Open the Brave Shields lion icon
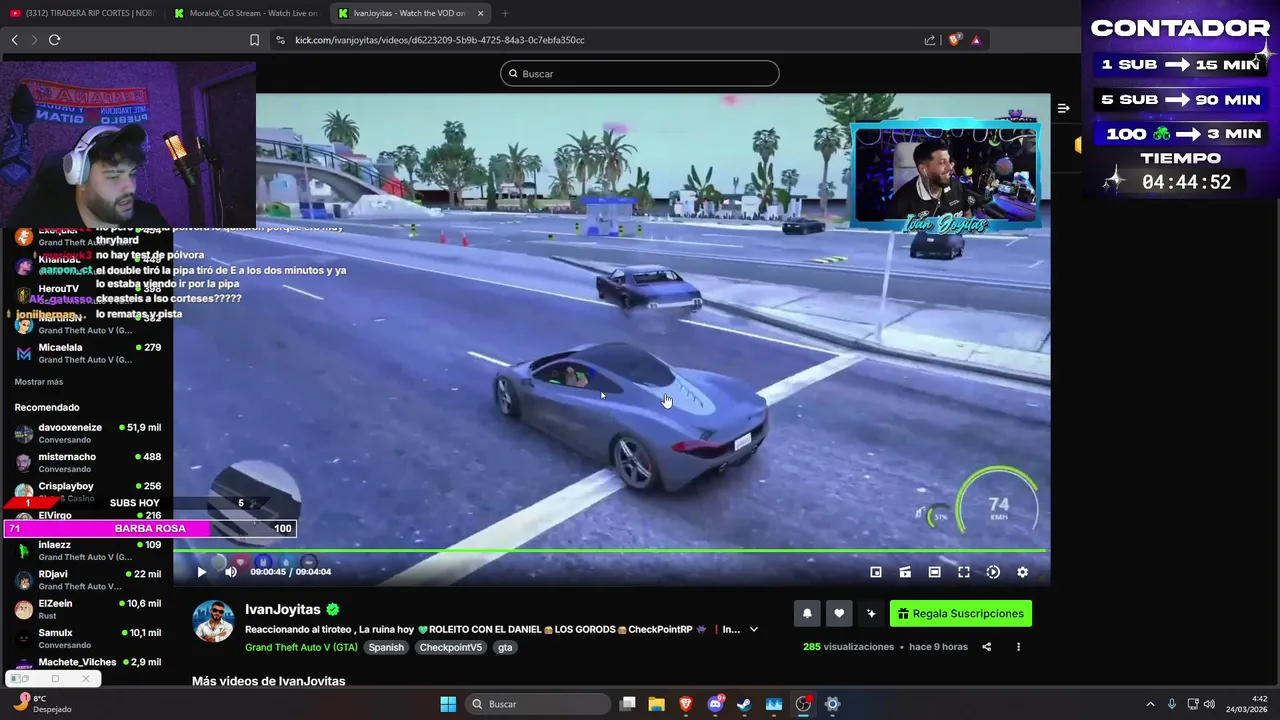 point(954,40)
